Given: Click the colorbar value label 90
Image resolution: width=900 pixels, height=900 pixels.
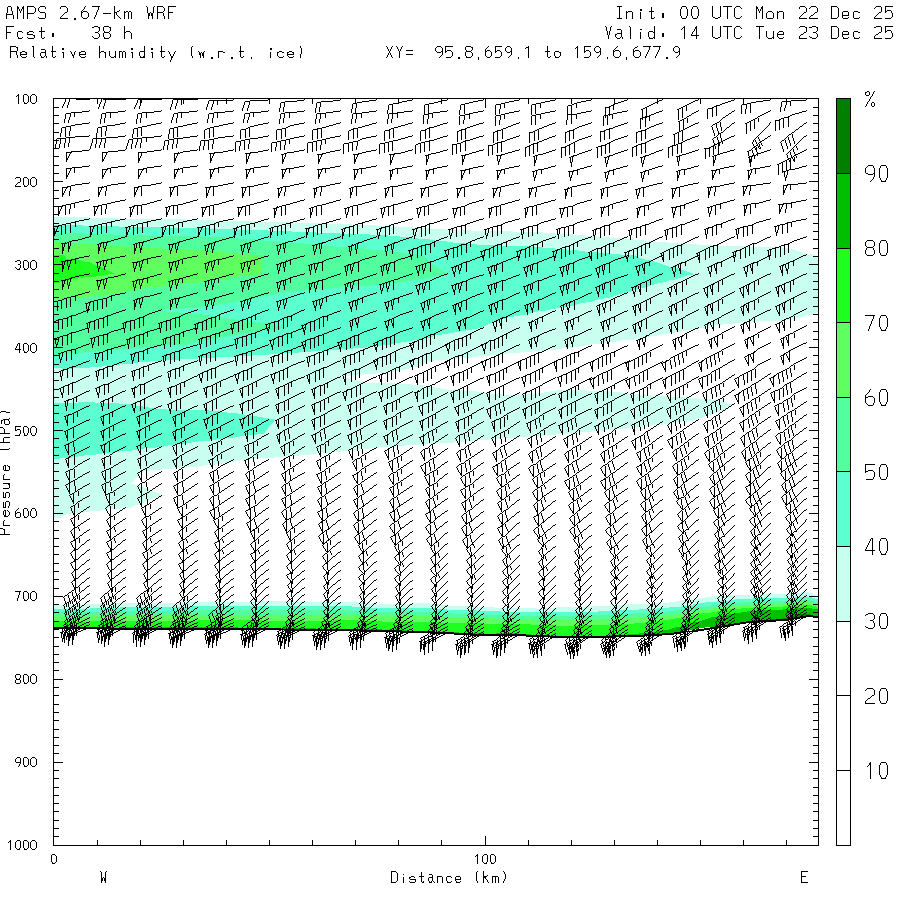Looking at the screenshot, I should 876,173.
